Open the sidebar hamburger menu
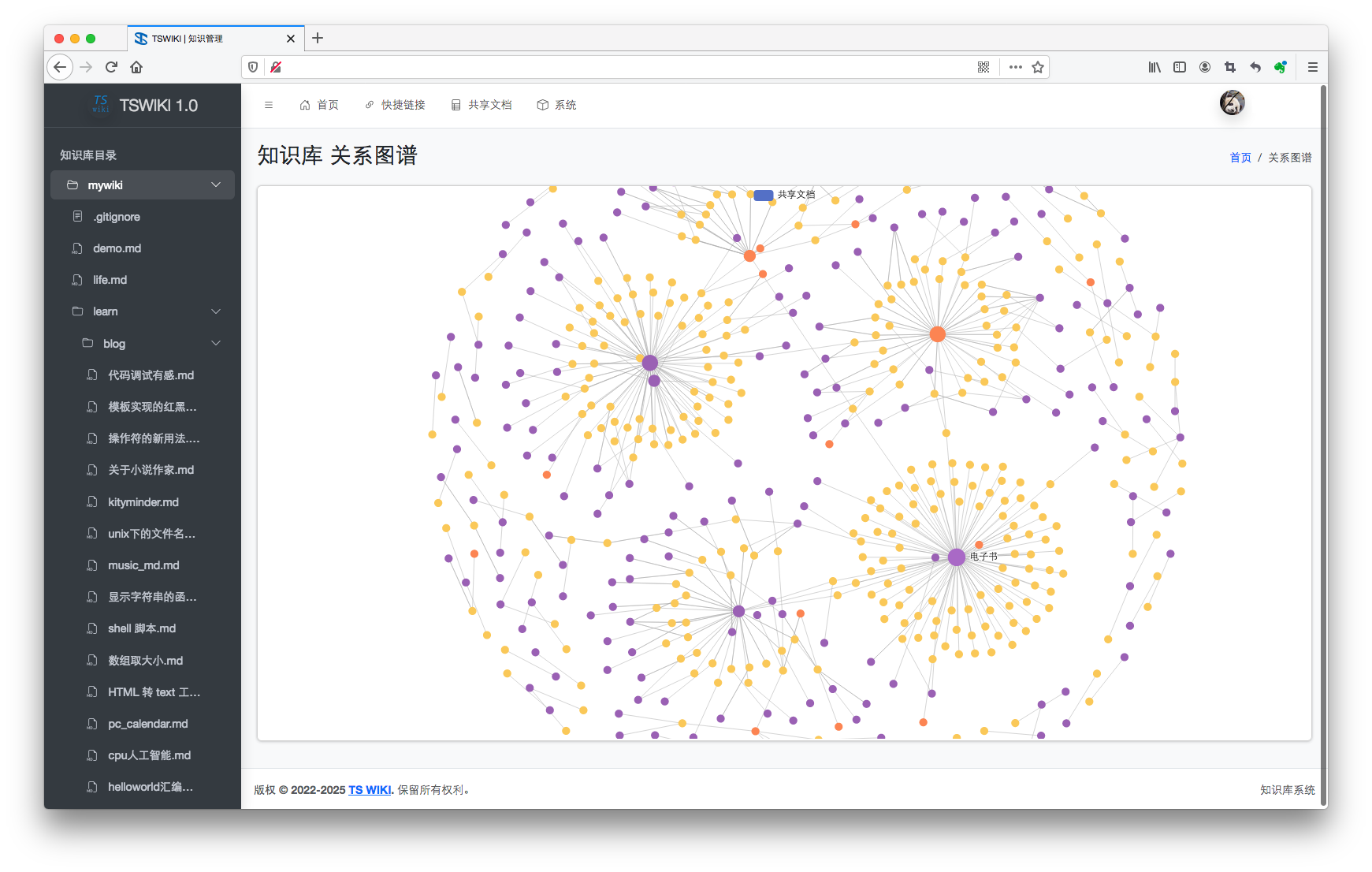The image size is (1372, 872). pyautogui.click(x=269, y=104)
